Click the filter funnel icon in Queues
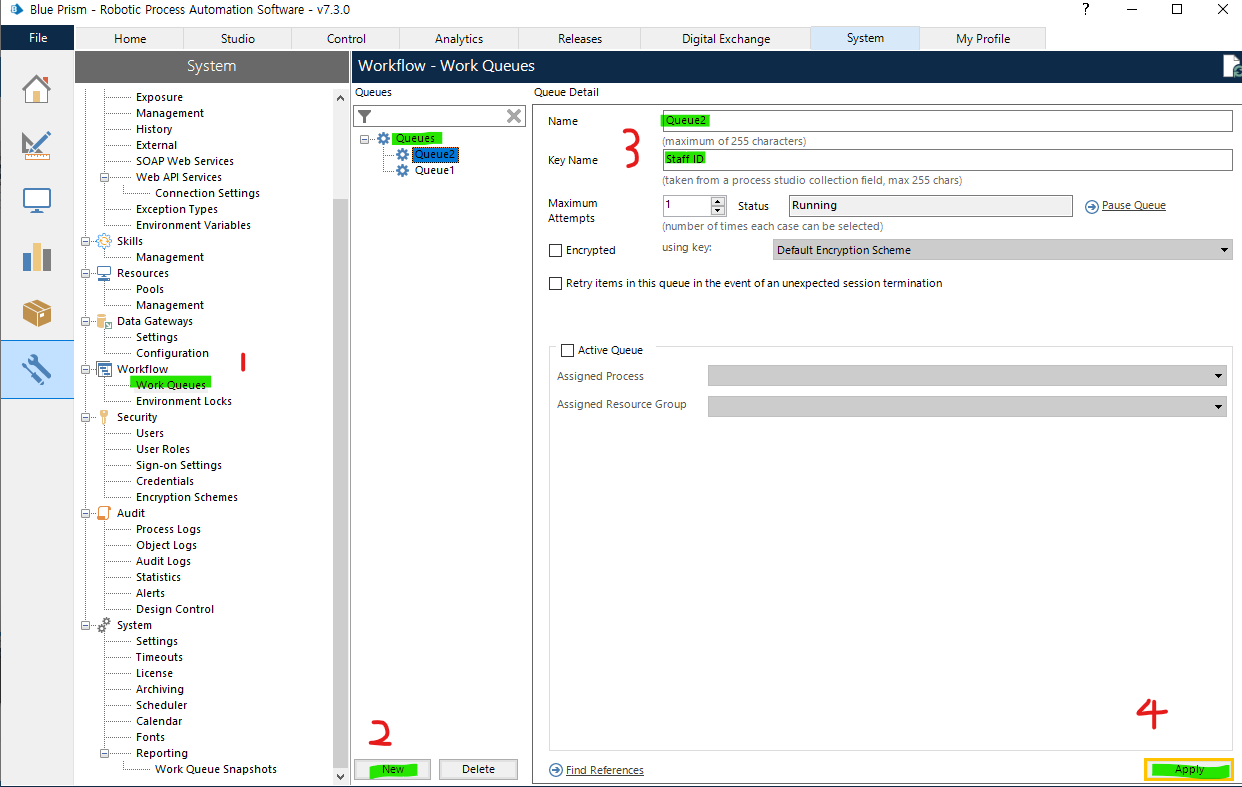Image resolution: width=1242 pixels, height=787 pixels. tap(365, 116)
